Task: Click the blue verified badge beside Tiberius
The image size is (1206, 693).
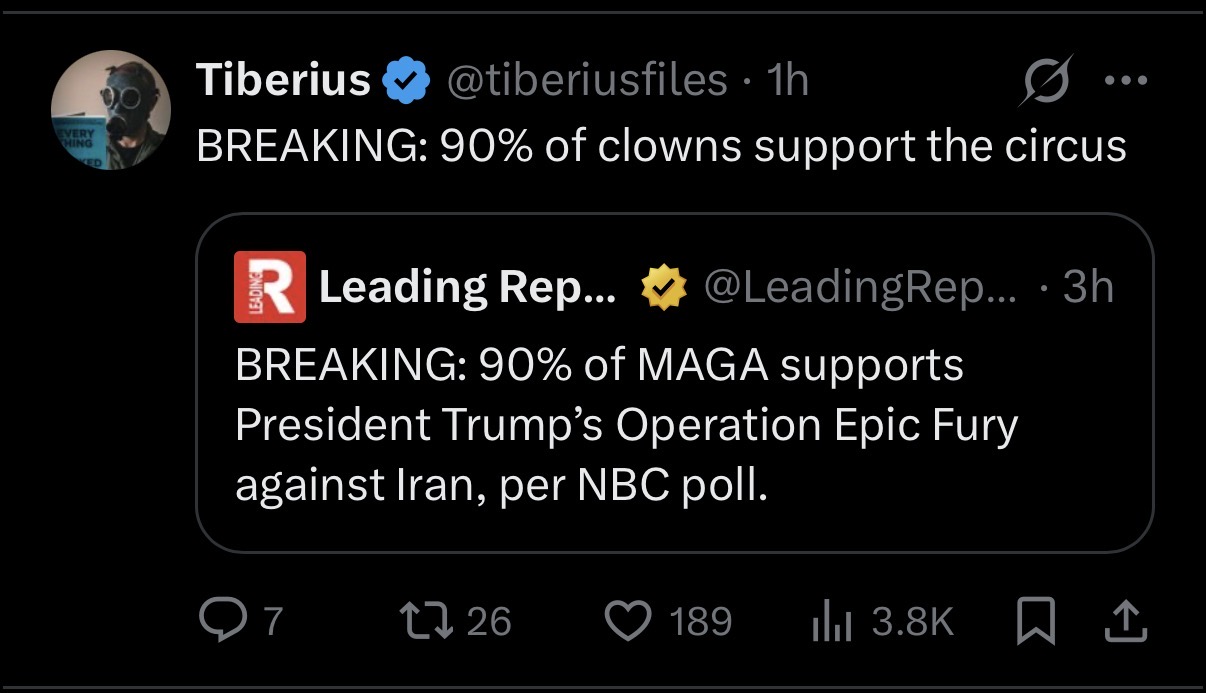Action: pyautogui.click(x=407, y=82)
